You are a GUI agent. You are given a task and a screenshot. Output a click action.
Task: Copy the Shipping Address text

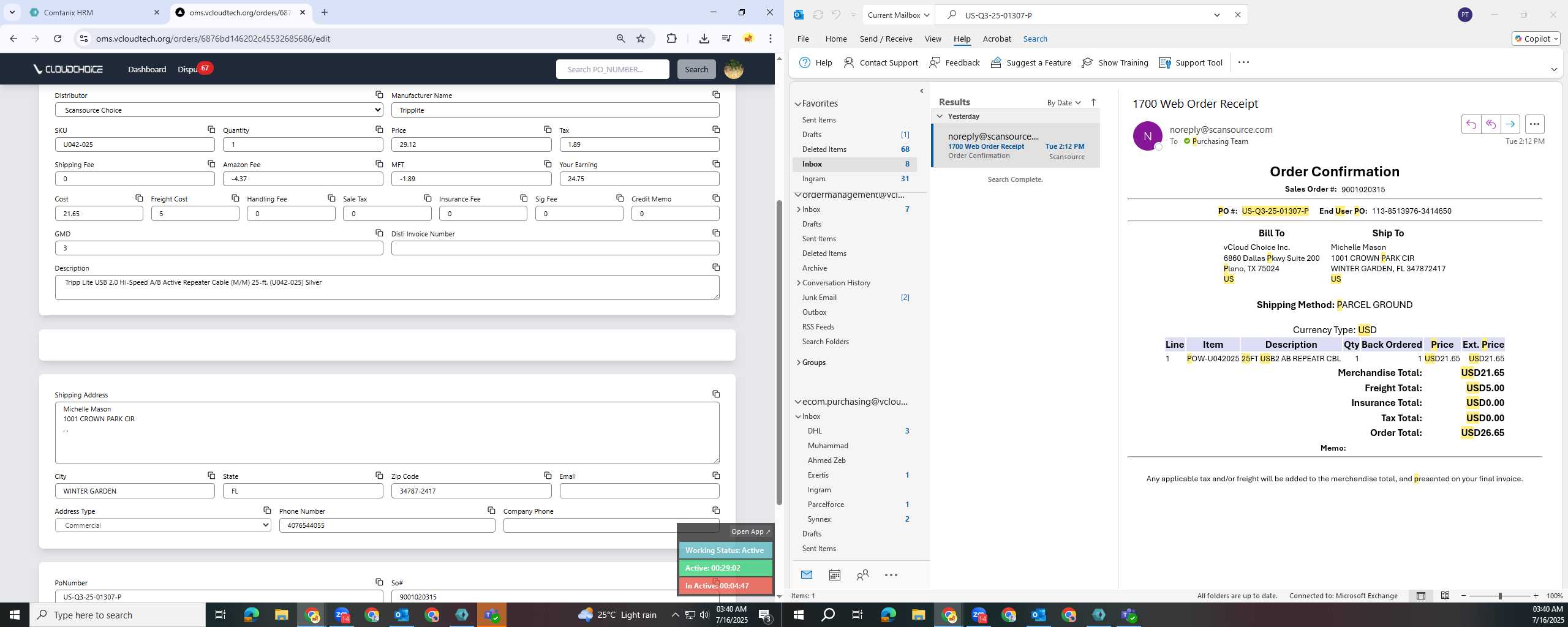[716, 394]
